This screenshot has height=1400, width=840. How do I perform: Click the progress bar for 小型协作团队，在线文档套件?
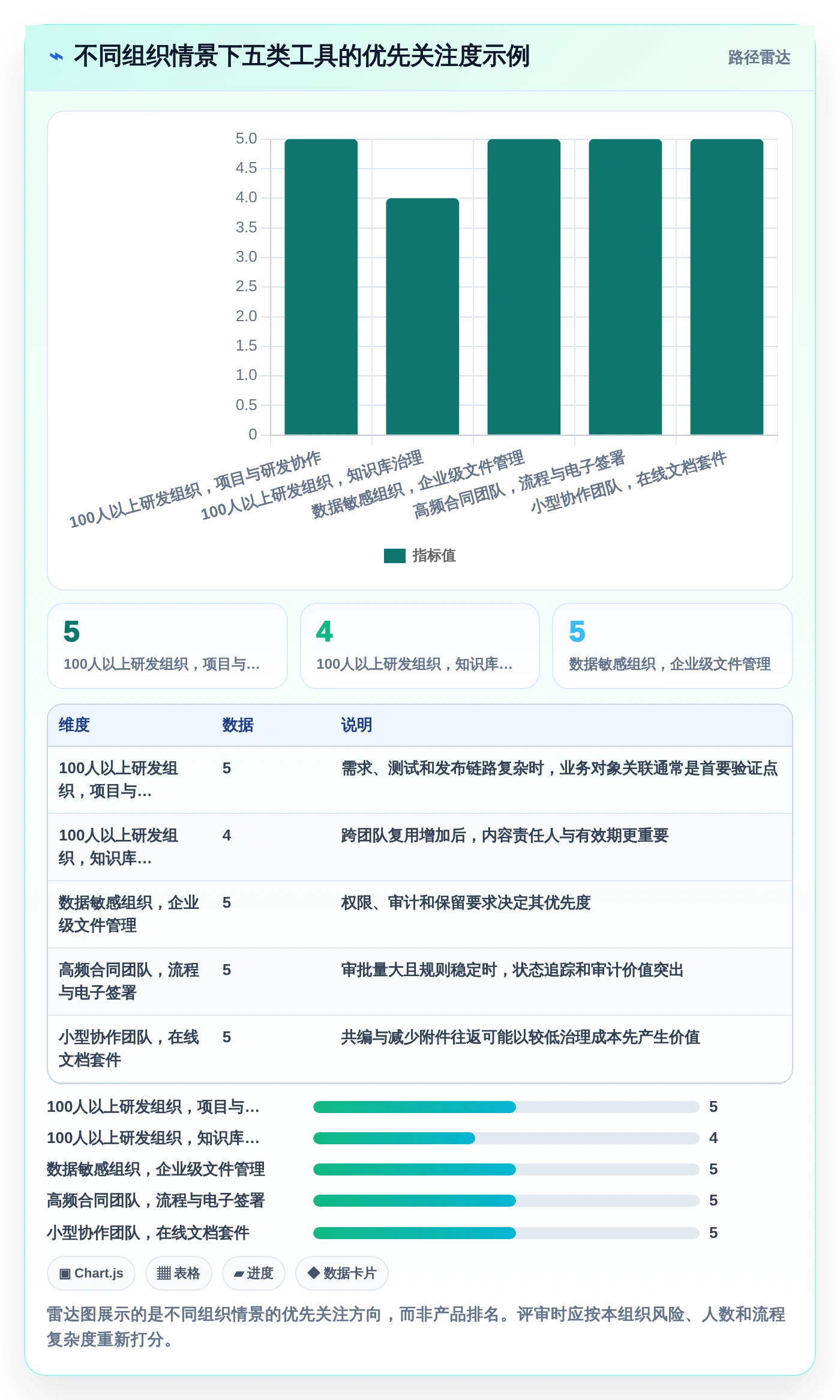[506, 1233]
